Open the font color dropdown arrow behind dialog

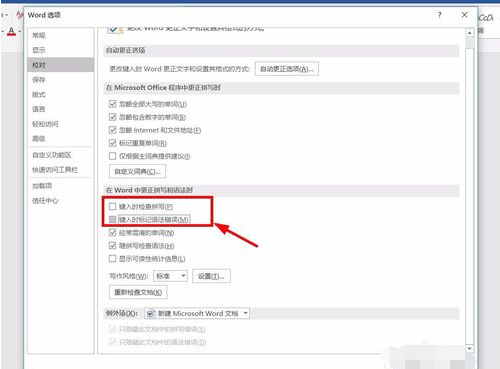click(20, 32)
